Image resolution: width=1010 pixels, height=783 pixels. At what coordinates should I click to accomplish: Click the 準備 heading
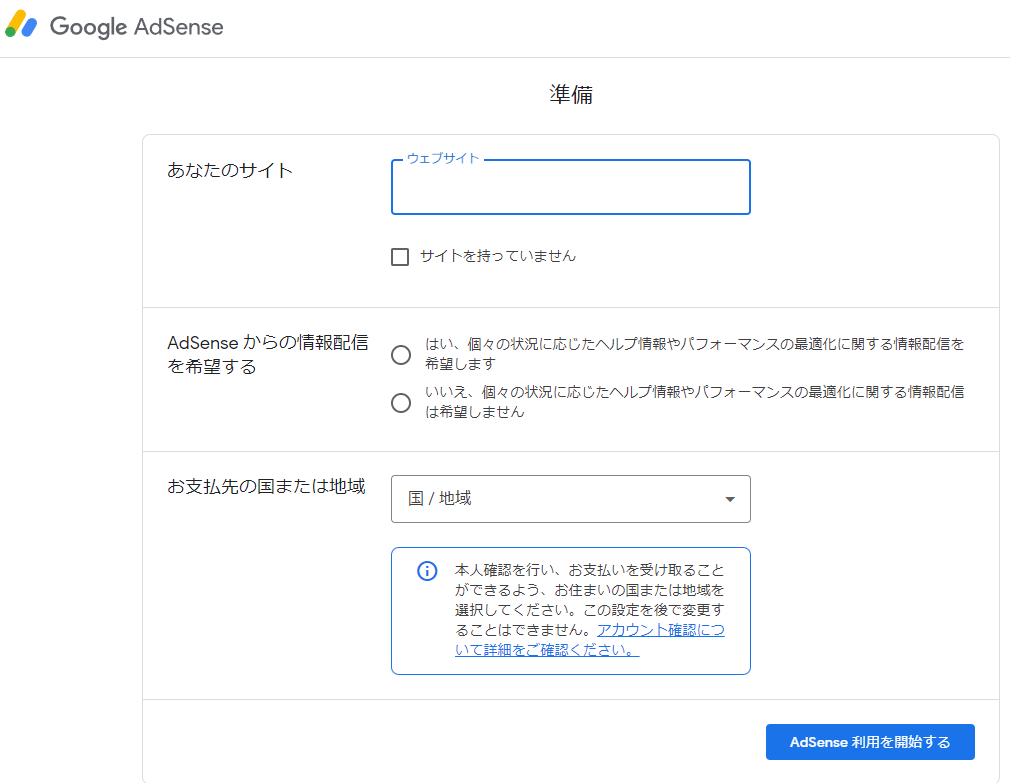(571, 95)
